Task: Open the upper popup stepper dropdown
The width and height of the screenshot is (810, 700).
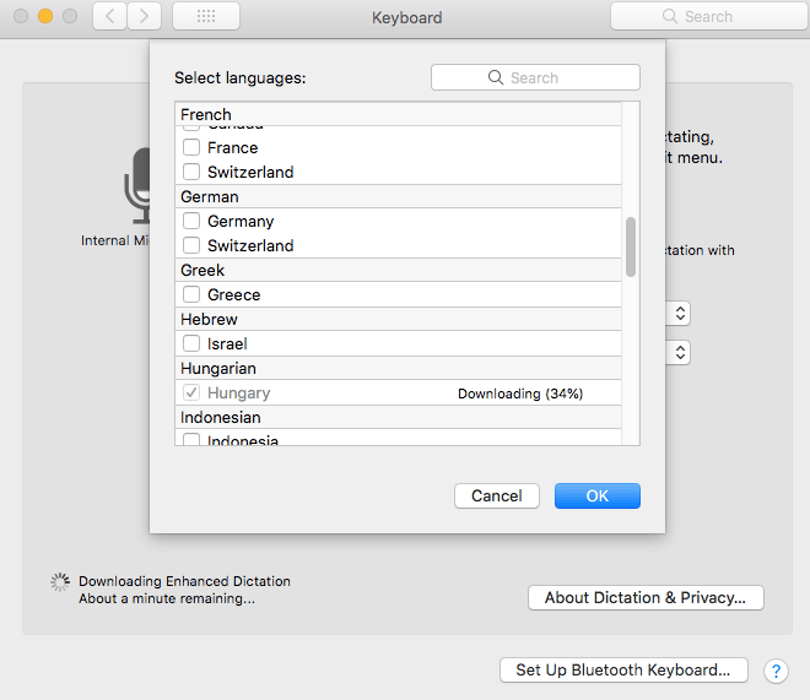Action: pyautogui.click(x=680, y=313)
